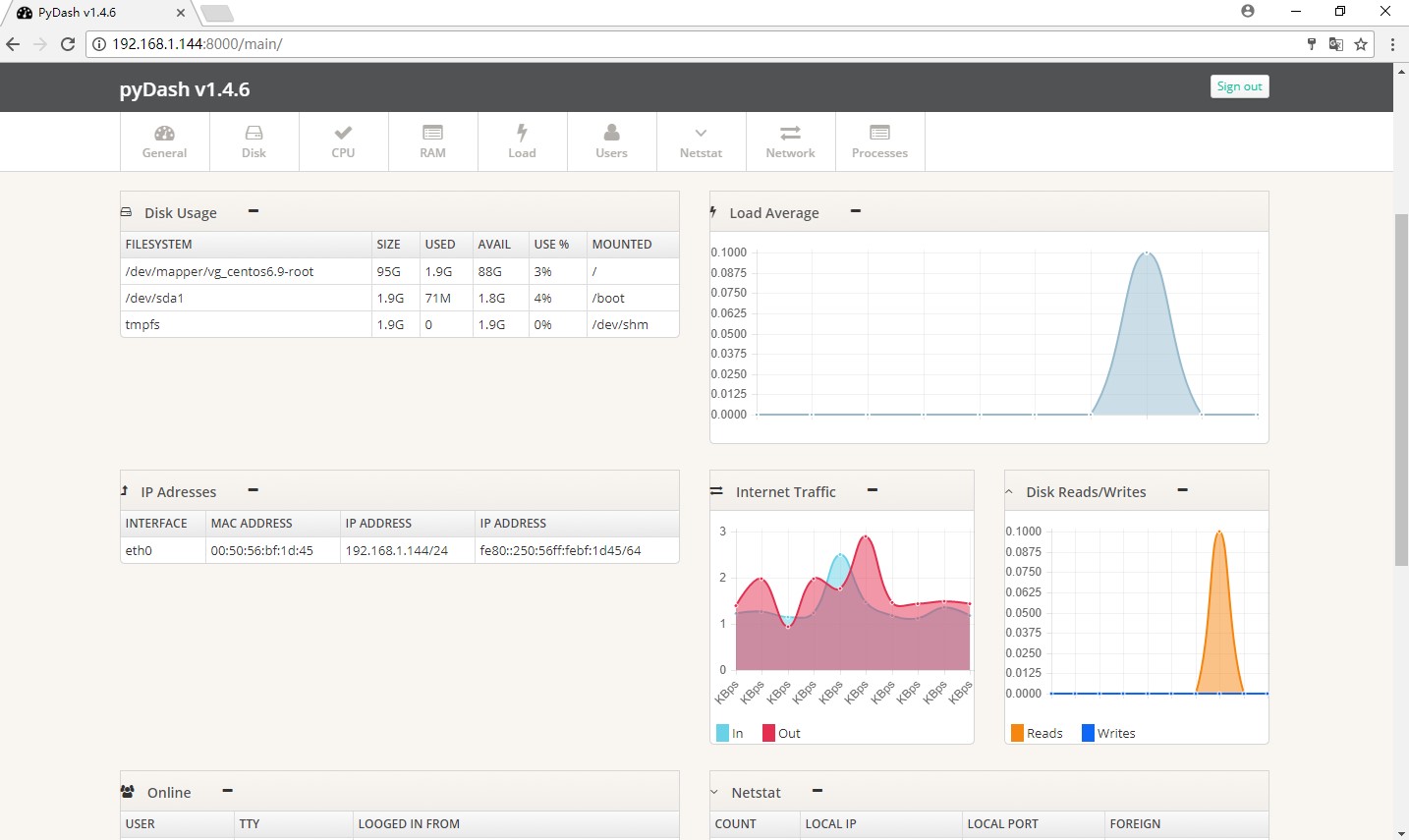Click the 95G size cell
Screen dimensions: 1409x840
click(x=396, y=271)
